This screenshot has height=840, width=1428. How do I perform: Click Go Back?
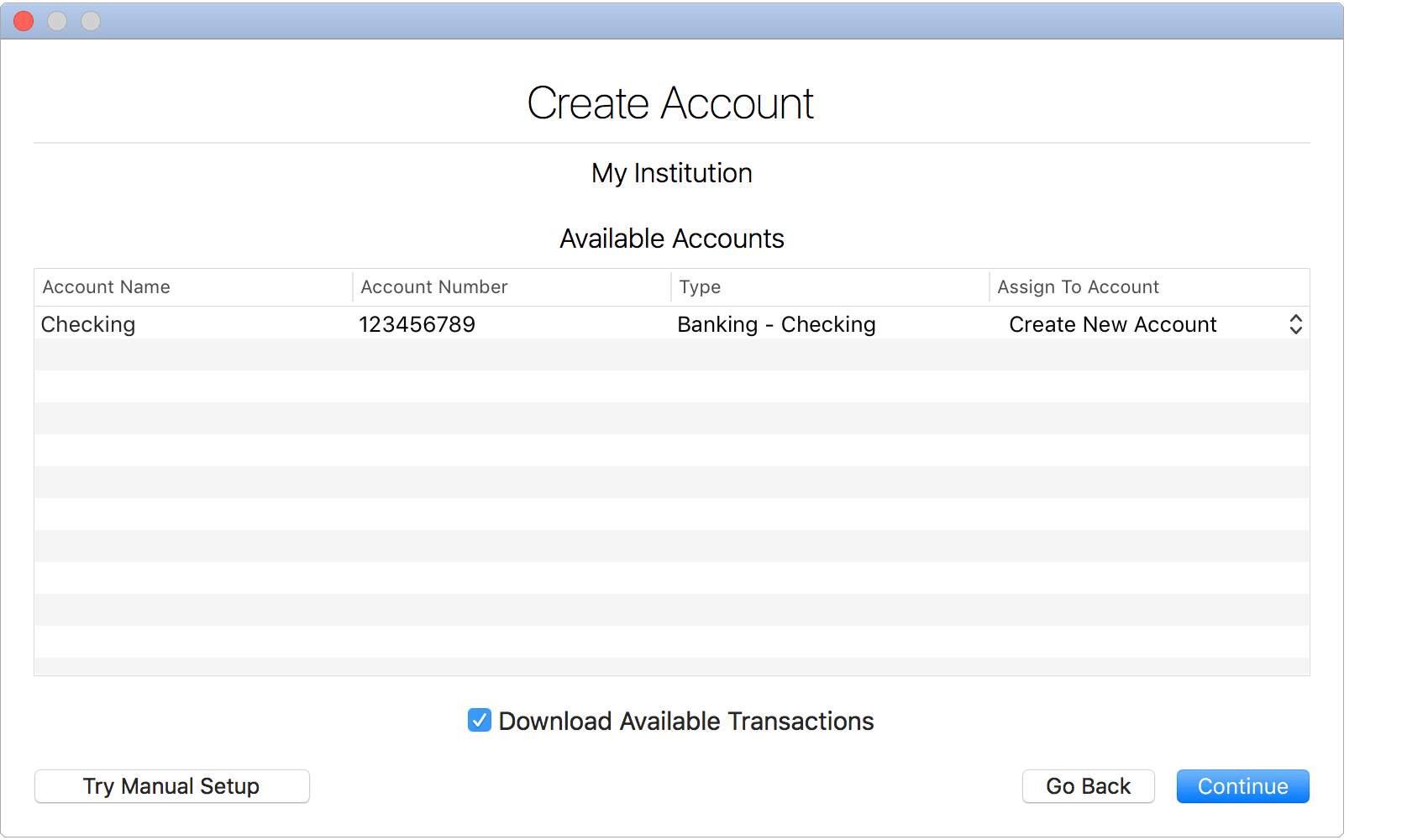click(1088, 786)
